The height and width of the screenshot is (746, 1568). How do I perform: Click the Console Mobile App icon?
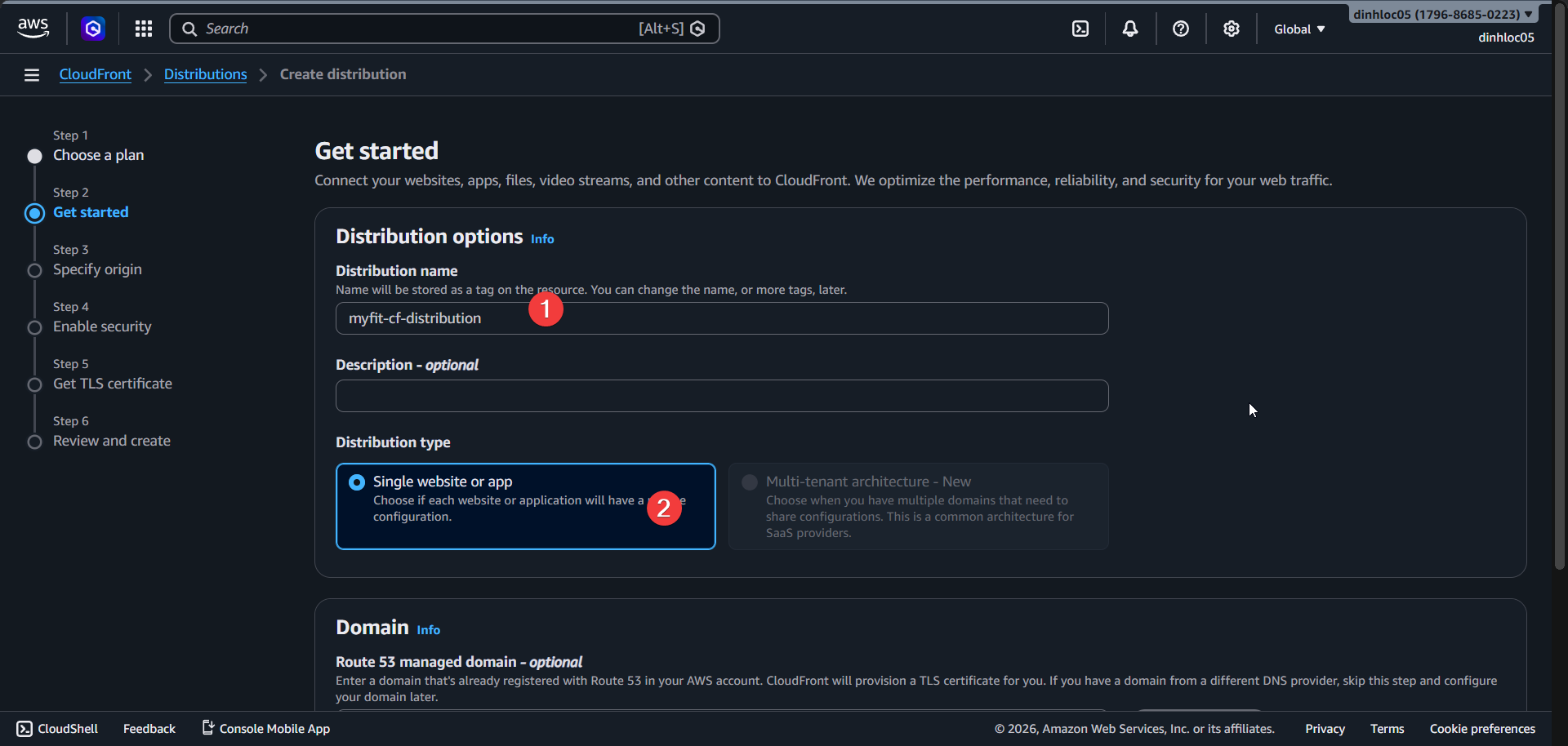(x=207, y=728)
